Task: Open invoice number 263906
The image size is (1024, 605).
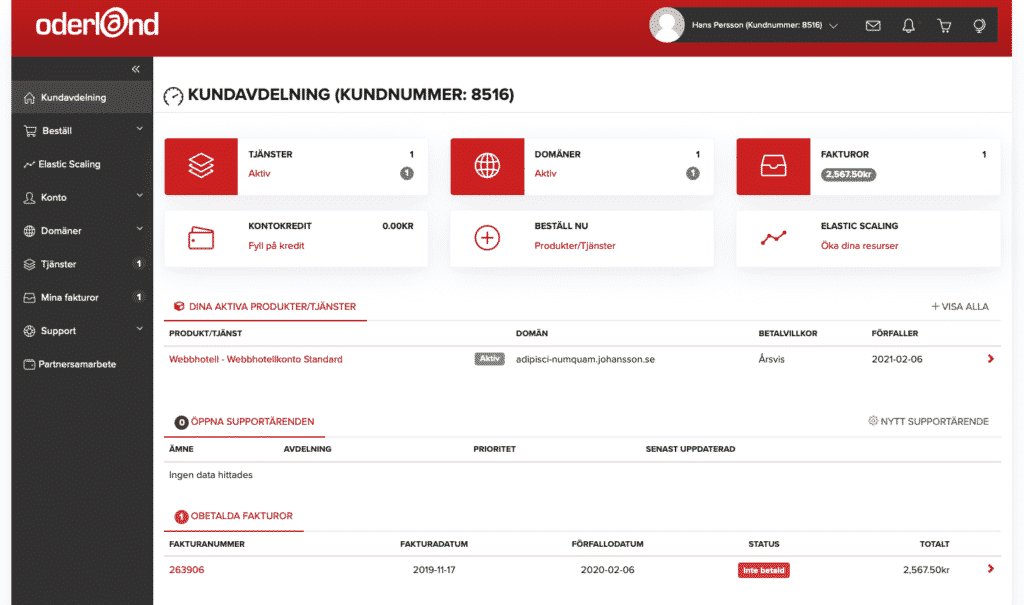Action: pyautogui.click(x=186, y=570)
